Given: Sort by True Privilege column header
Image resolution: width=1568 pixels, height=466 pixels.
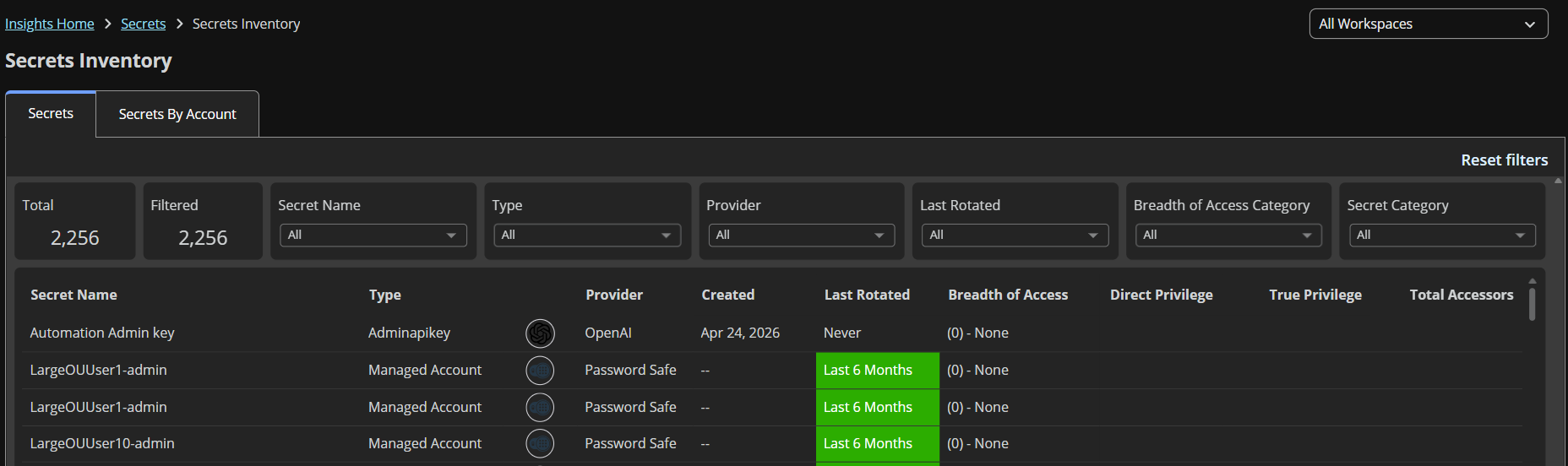Looking at the screenshot, I should pos(1315,295).
